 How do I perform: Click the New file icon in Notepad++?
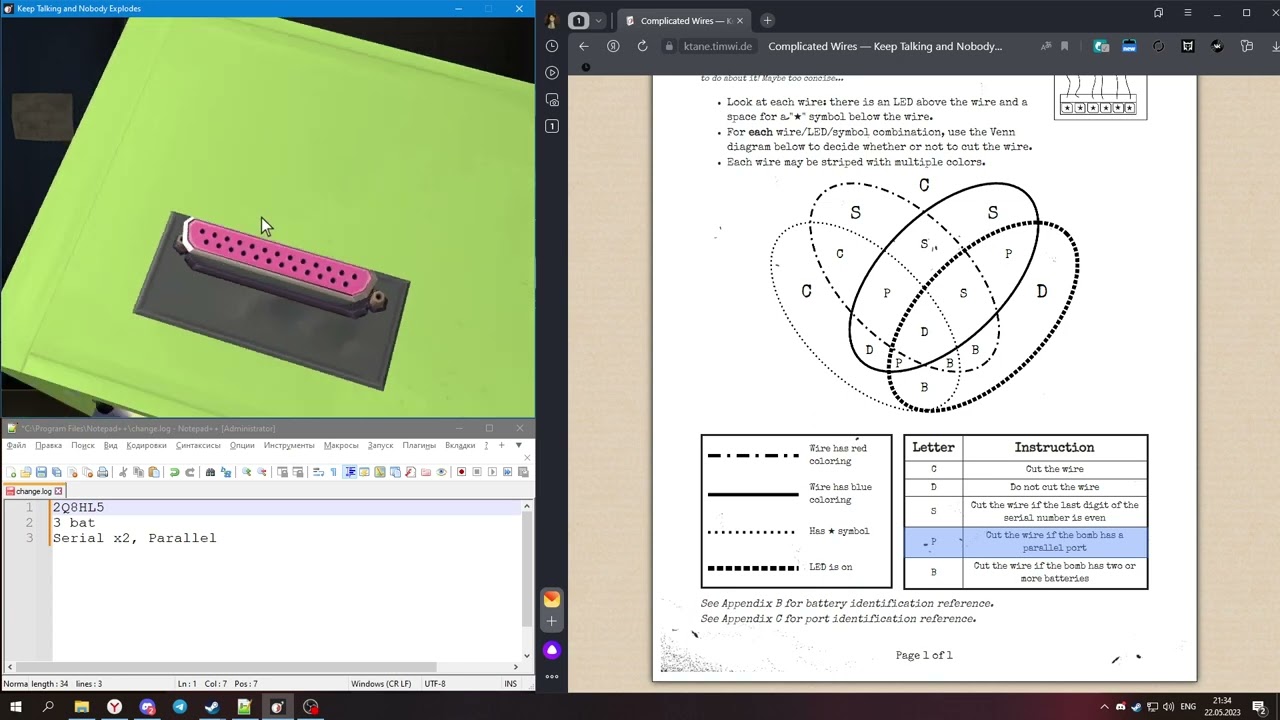(x=12, y=472)
